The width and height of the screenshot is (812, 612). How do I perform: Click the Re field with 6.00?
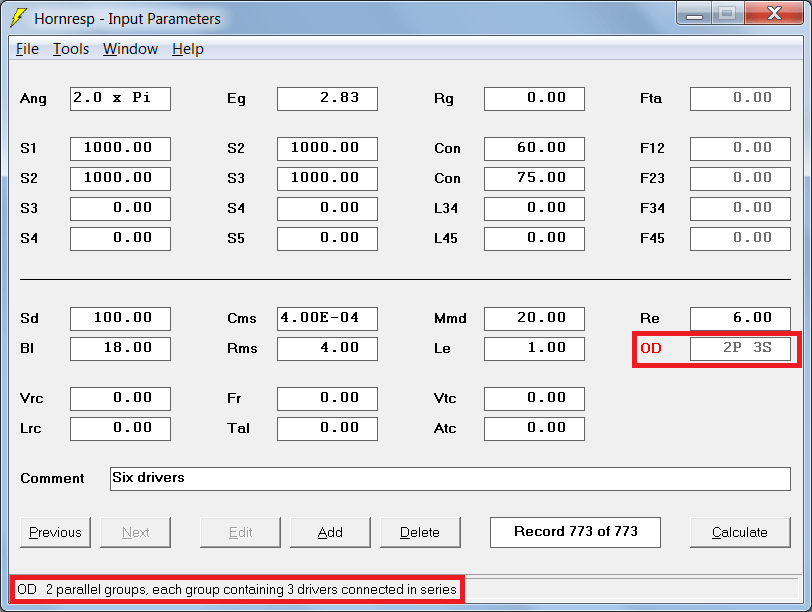(741, 318)
